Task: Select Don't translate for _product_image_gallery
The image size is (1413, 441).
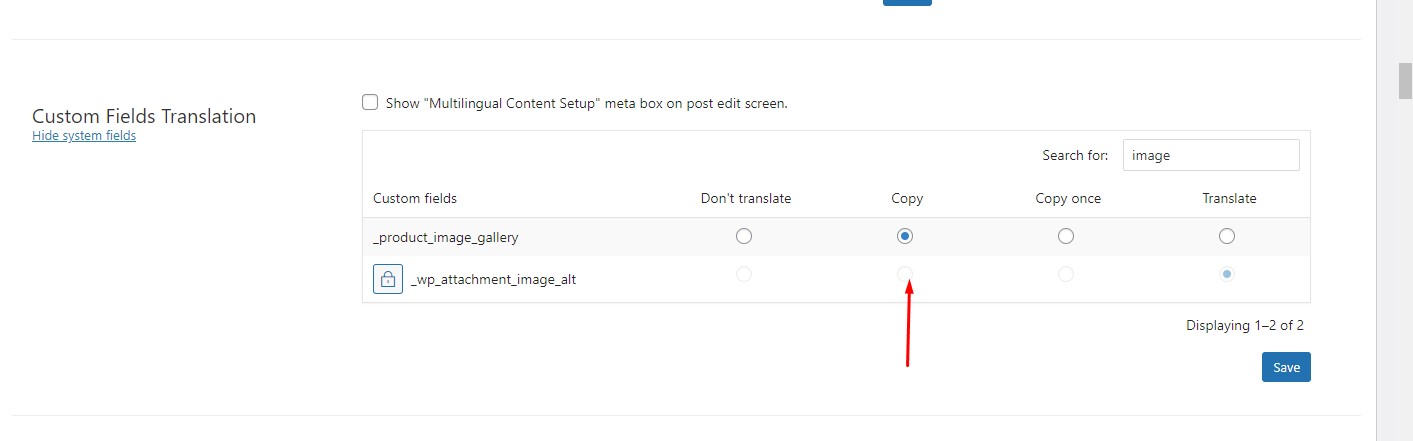Action: [744, 237]
